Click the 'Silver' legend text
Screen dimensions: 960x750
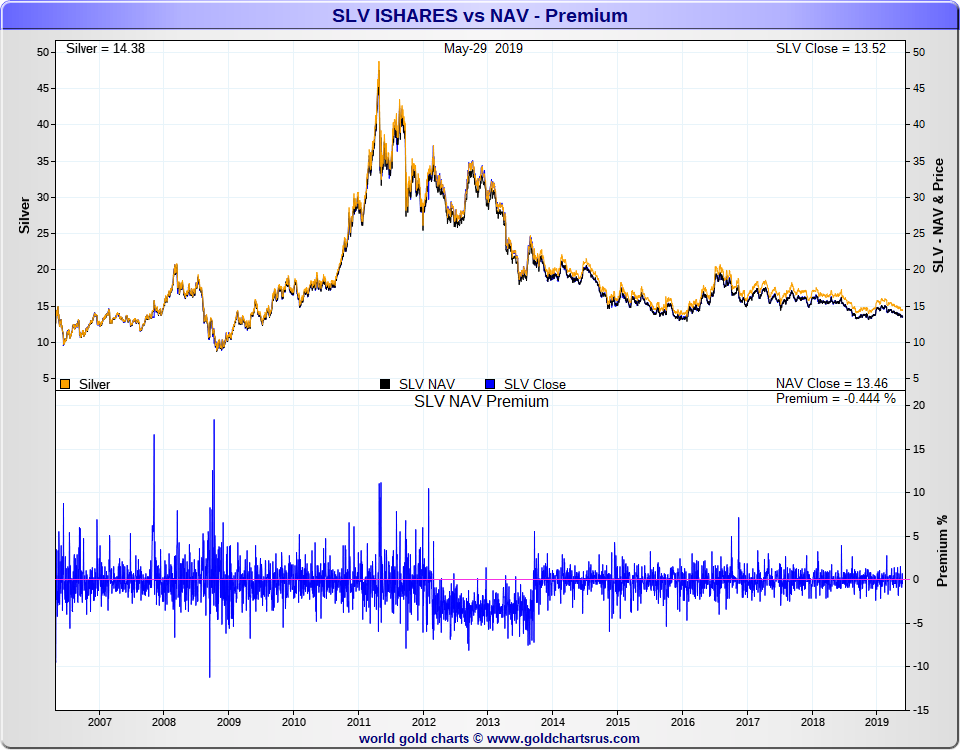(94, 384)
